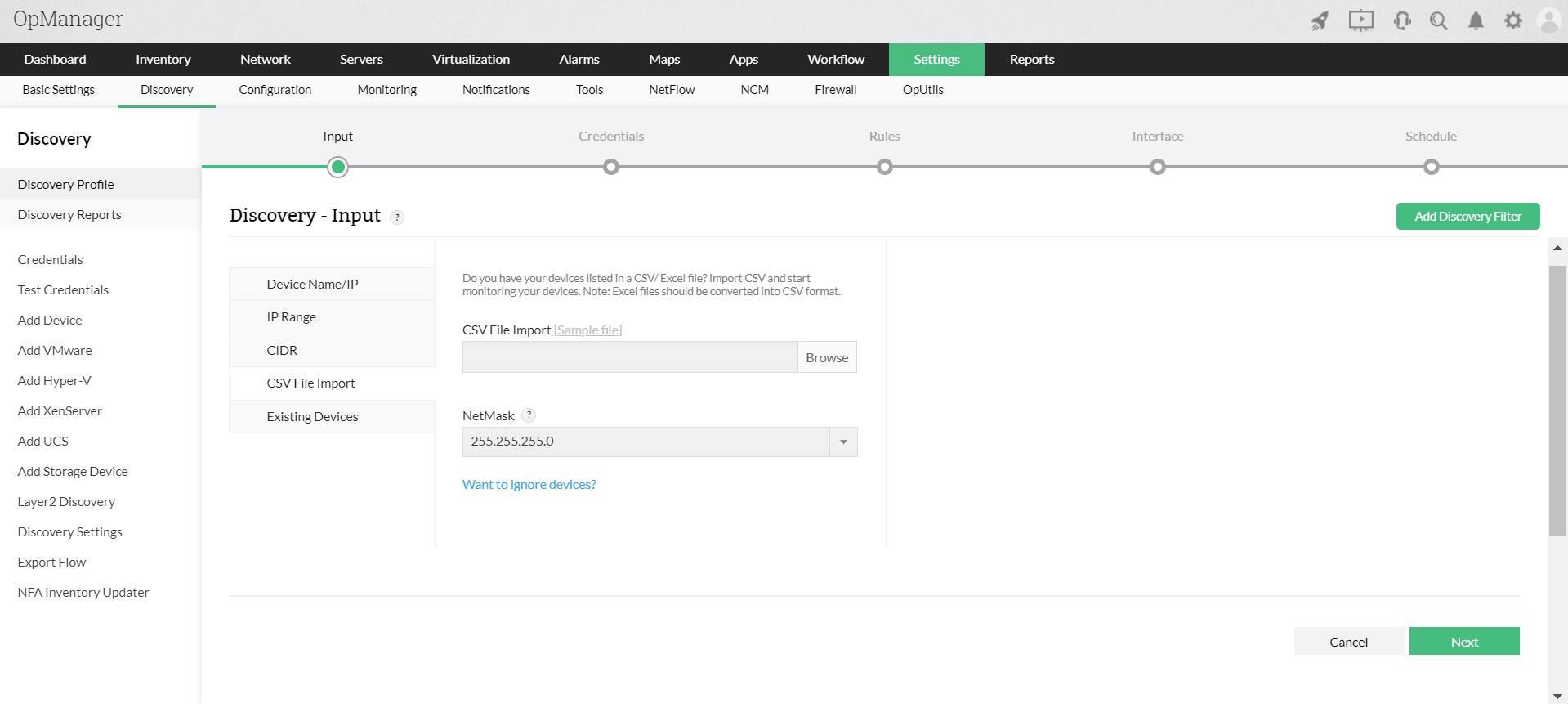Select Device Name/IP input option
1568x704 pixels.
pyautogui.click(x=332, y=285)
